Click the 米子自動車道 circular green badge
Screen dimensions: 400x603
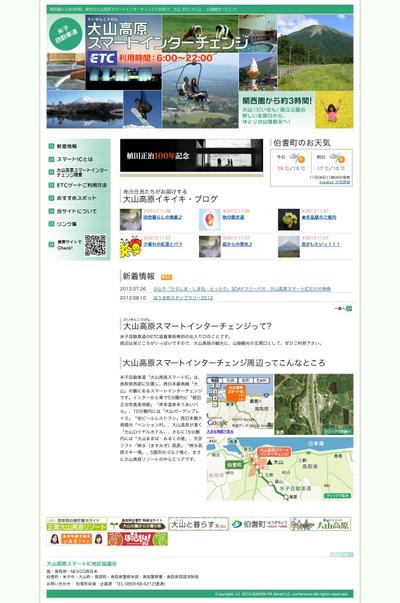coord(67,34)
